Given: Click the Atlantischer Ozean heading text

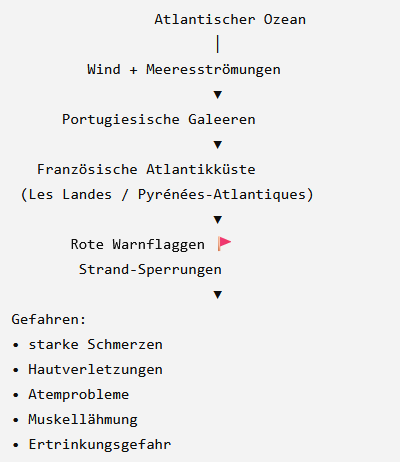Looking at the screenshot, I should [230, 19].
